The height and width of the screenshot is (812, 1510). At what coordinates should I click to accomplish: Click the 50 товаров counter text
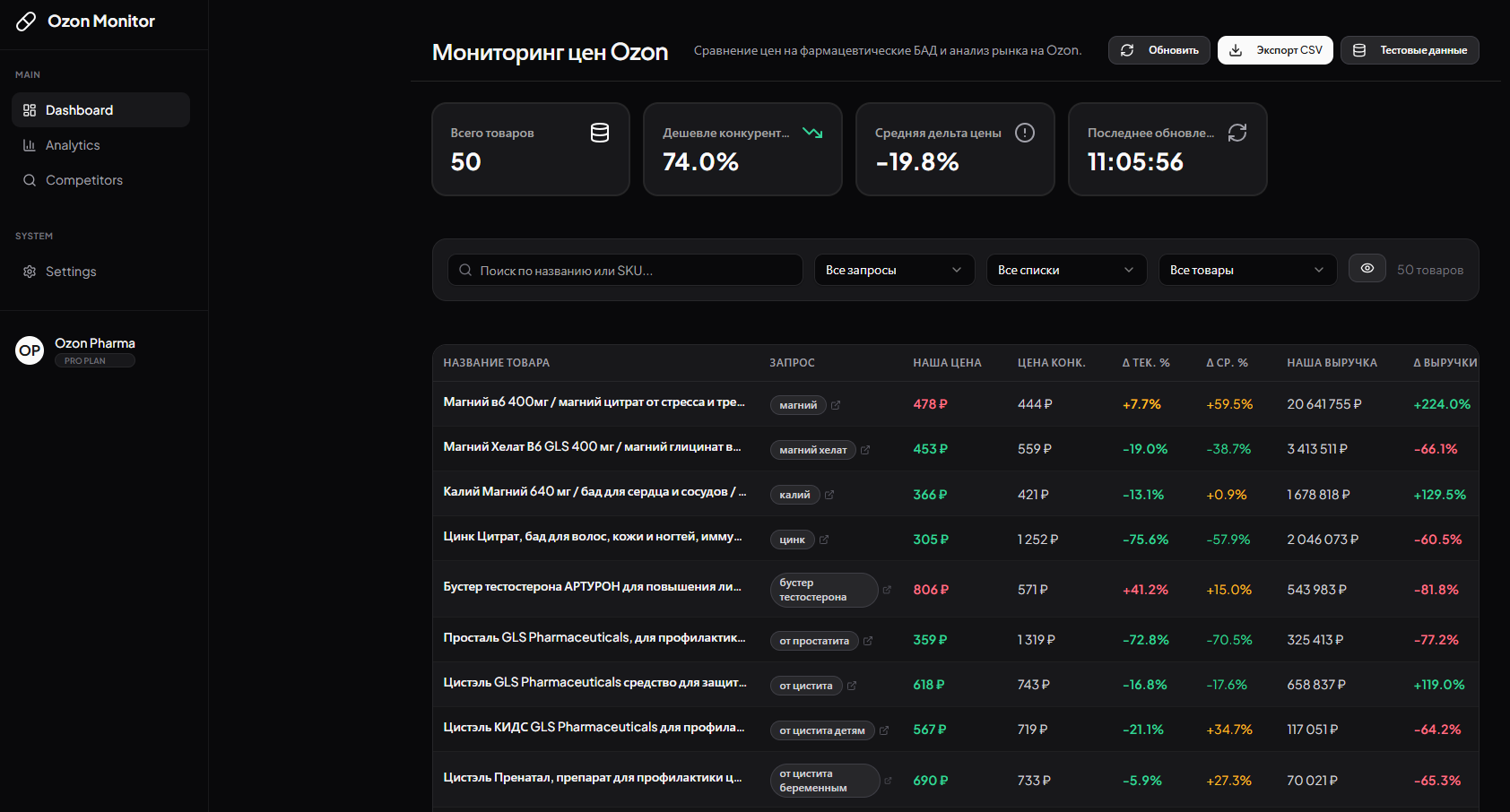pos(1430,270)
